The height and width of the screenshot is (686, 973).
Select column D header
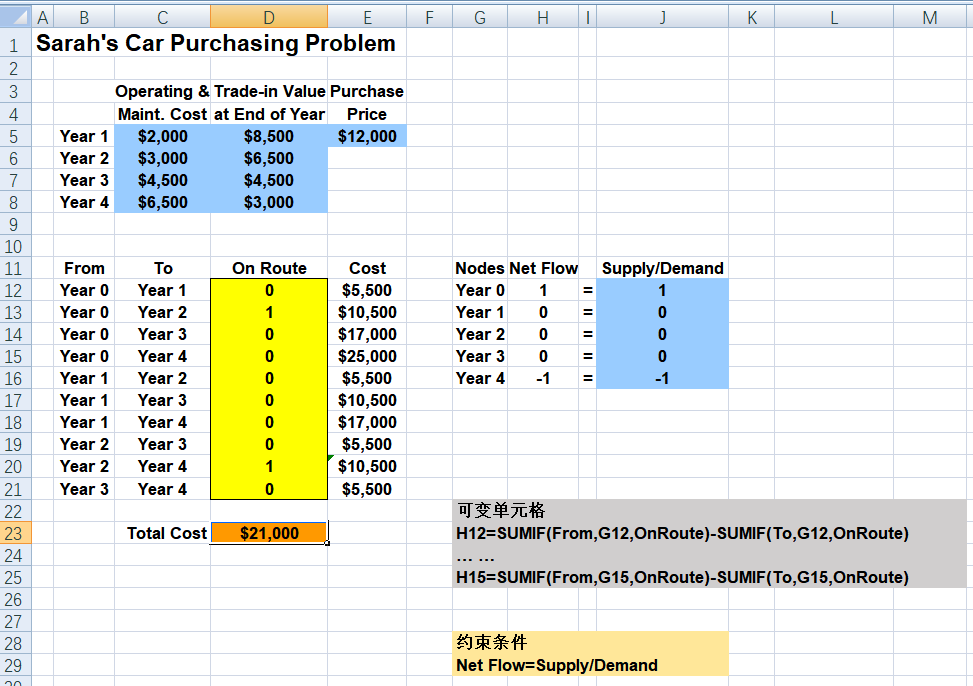pyautogui.click(x=269, y=17)
